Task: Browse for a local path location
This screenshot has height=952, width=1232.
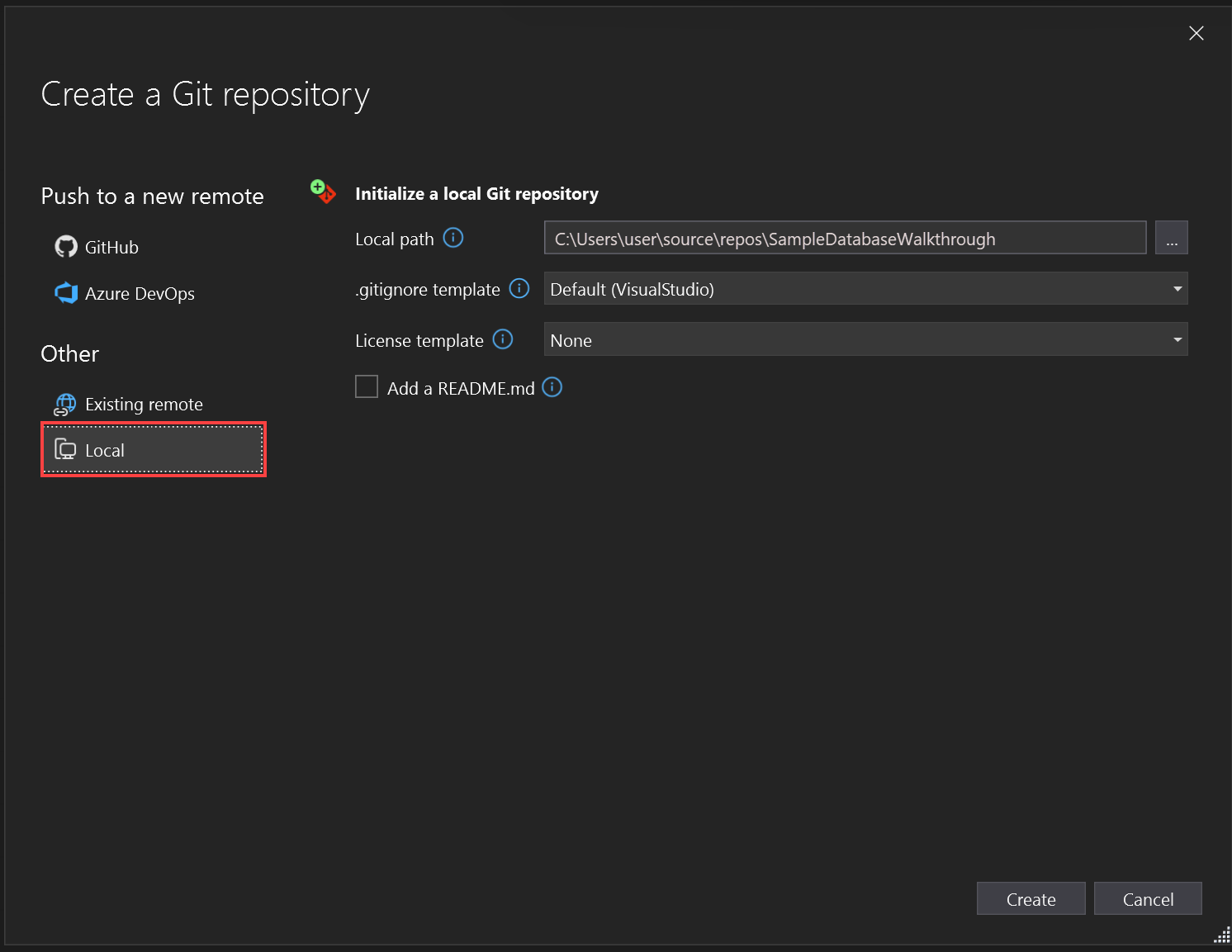Action: click(x=1172, y=238)
